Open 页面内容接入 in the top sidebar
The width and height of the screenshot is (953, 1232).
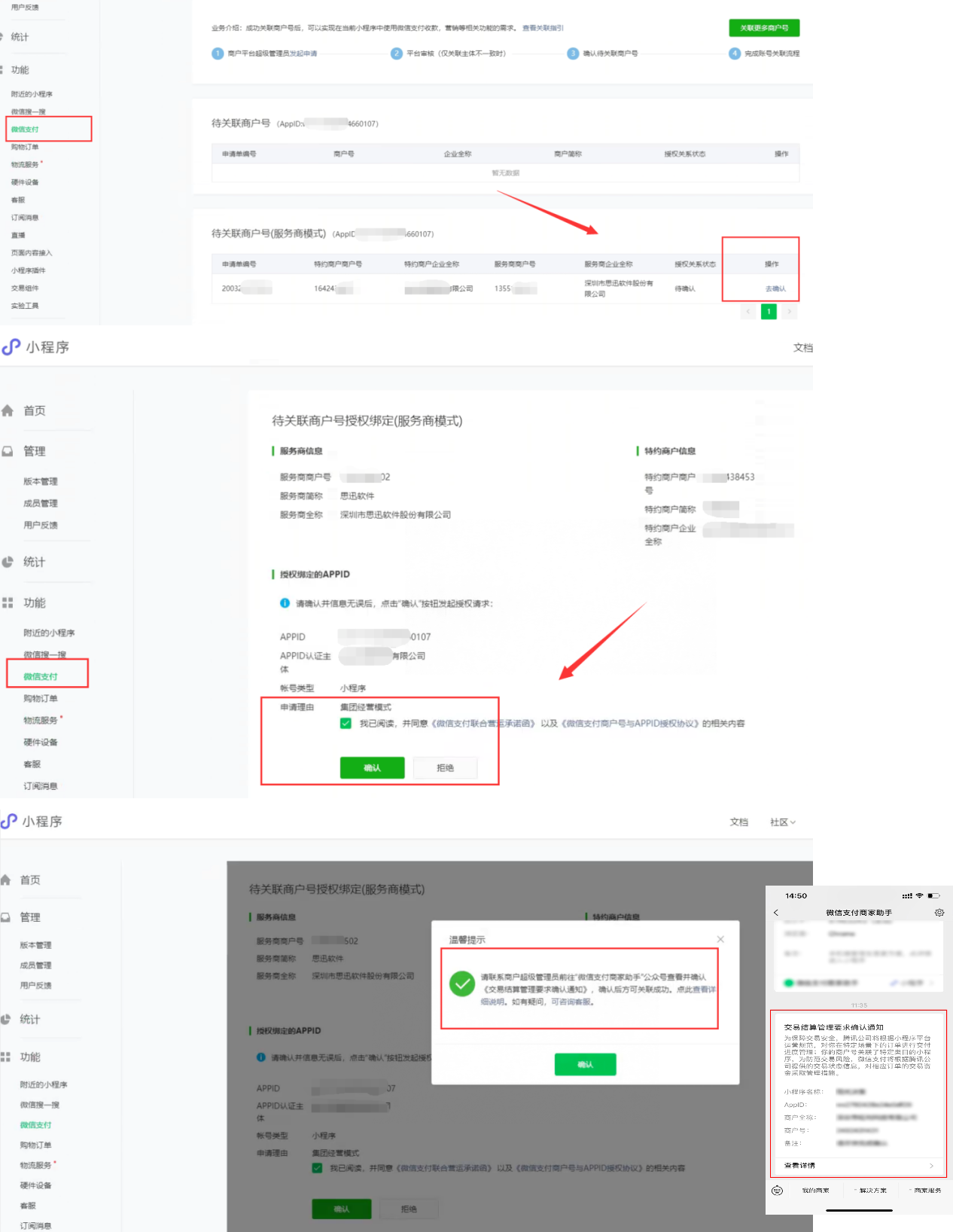point(32,253)
